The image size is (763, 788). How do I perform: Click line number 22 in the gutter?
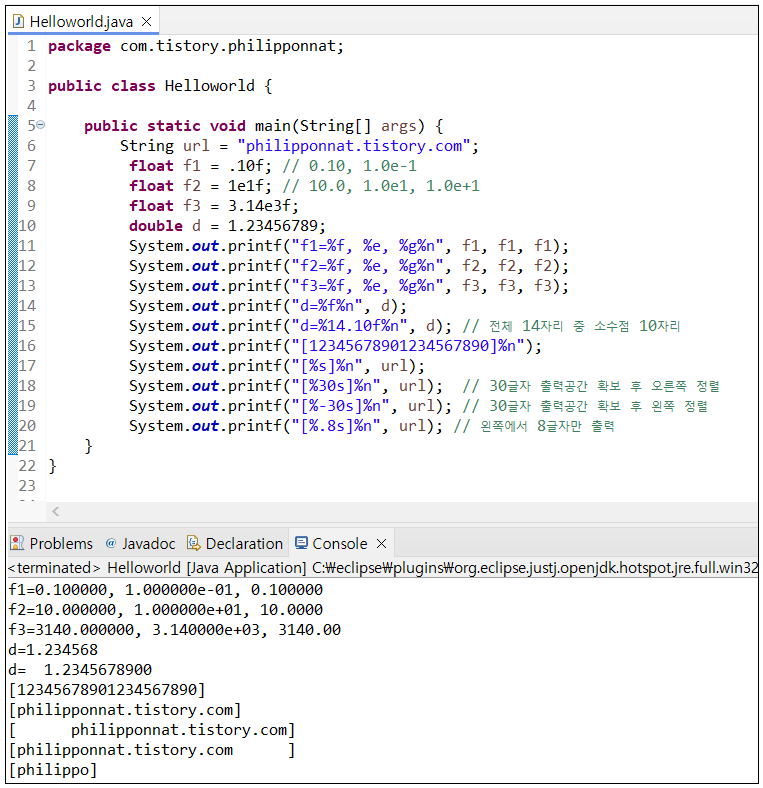pos(27,466)
